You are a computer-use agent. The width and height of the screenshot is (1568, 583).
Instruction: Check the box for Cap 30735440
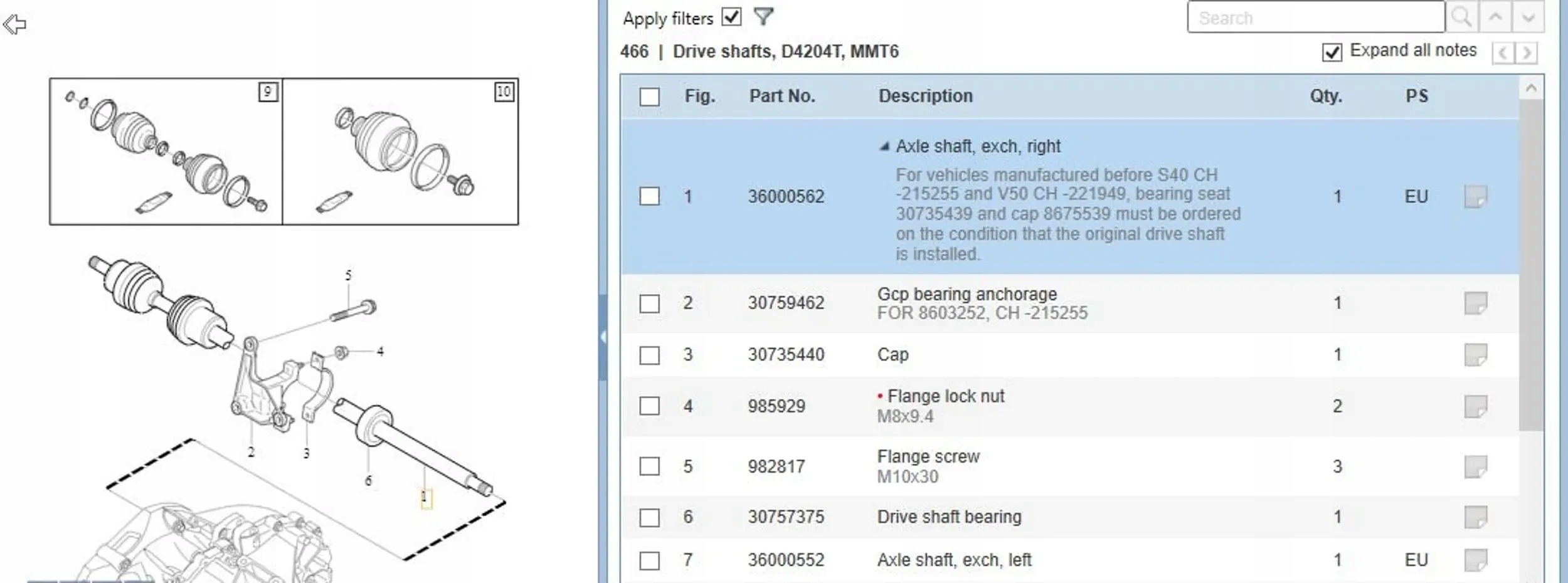tap(649, 355)
